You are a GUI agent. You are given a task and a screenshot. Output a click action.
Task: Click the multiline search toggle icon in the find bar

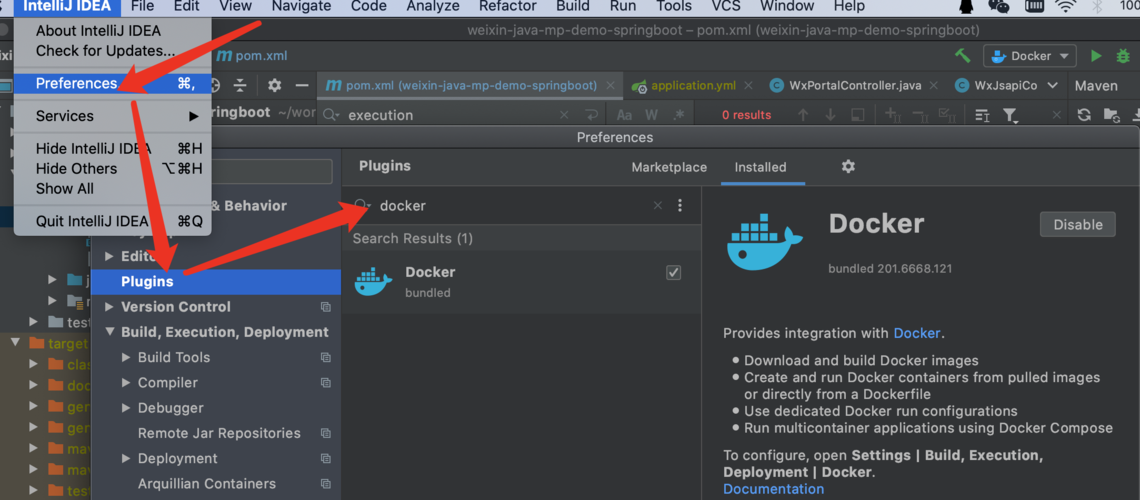coord(982,115)
